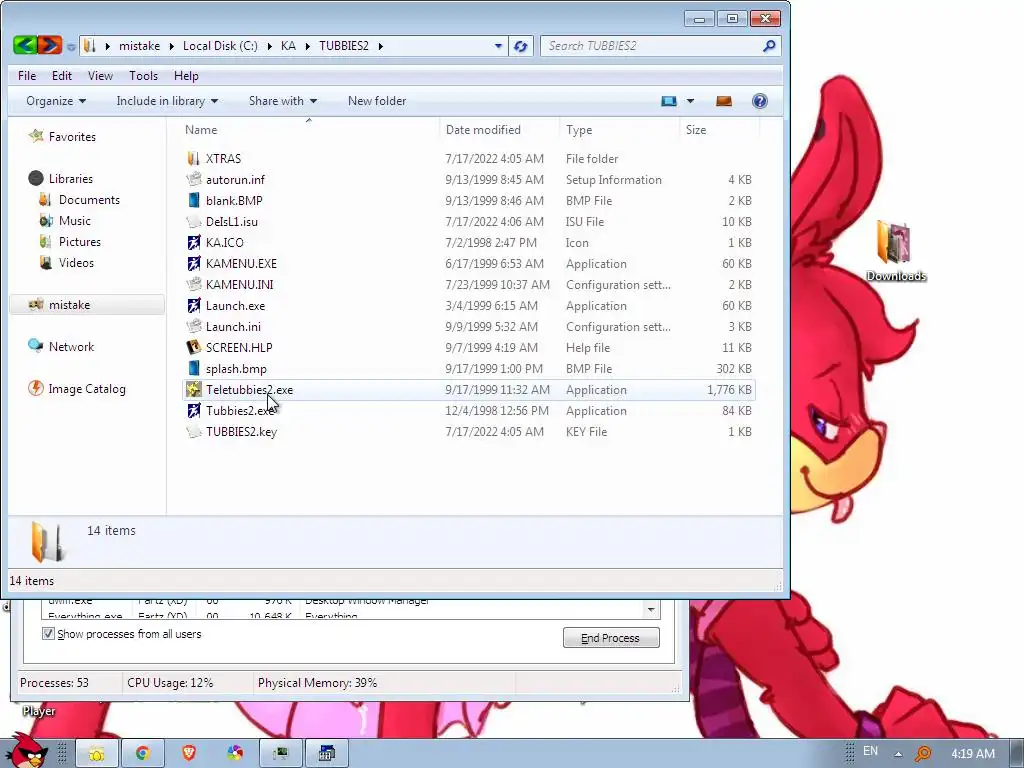Sort by Date modified column header
This screenshot has height=768, width=1024.
(x=500, y=130)
